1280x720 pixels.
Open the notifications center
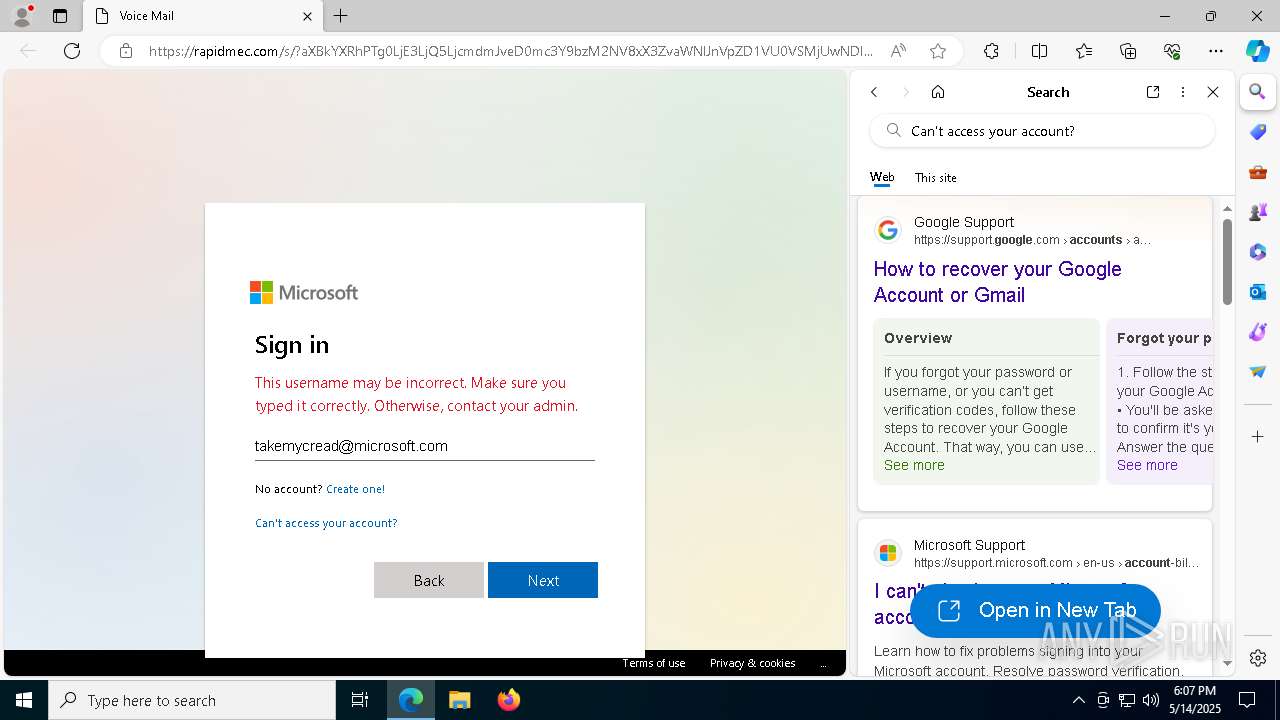[1247, 700]
